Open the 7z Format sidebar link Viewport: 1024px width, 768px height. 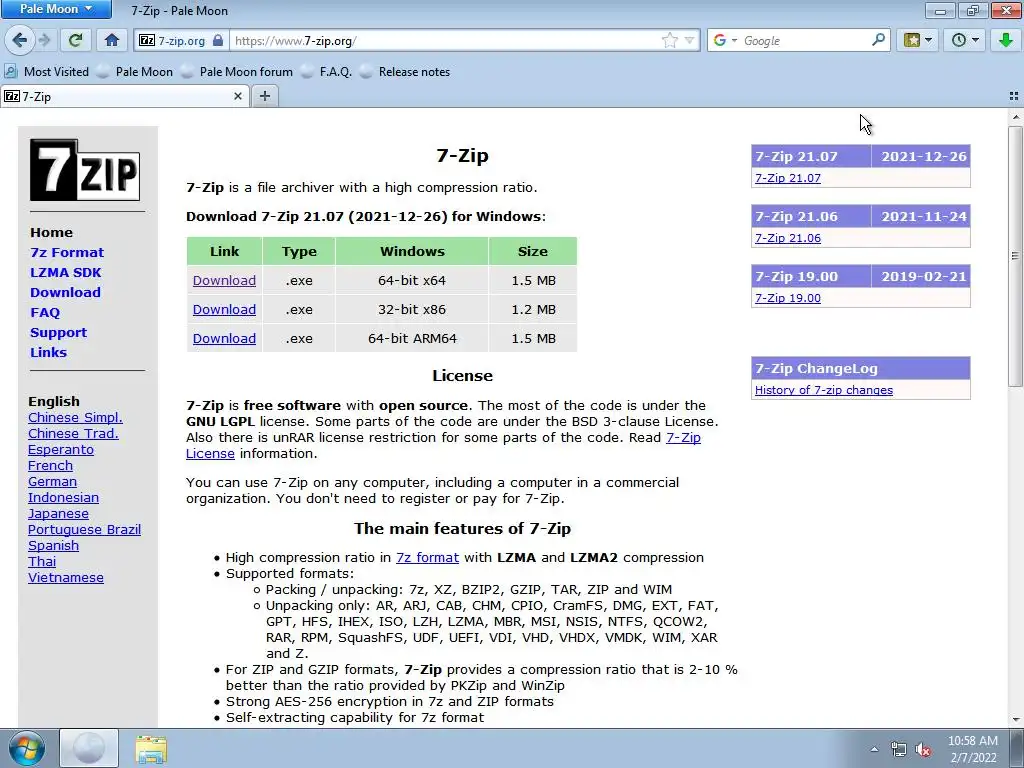pos(67,253)
